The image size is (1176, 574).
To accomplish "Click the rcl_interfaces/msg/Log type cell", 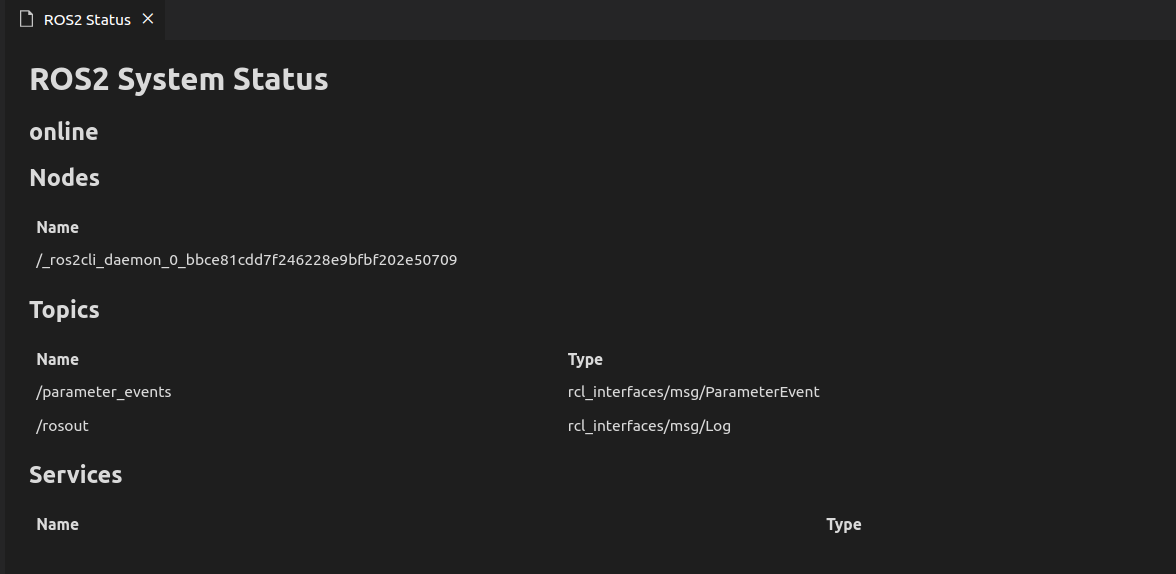I will pyautogui.click(x=650, y=426).
